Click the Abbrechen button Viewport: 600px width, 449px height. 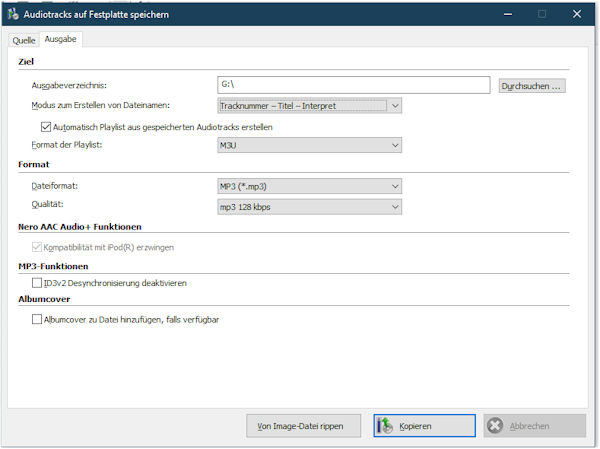pyautogui.click(x=535, y=426)
